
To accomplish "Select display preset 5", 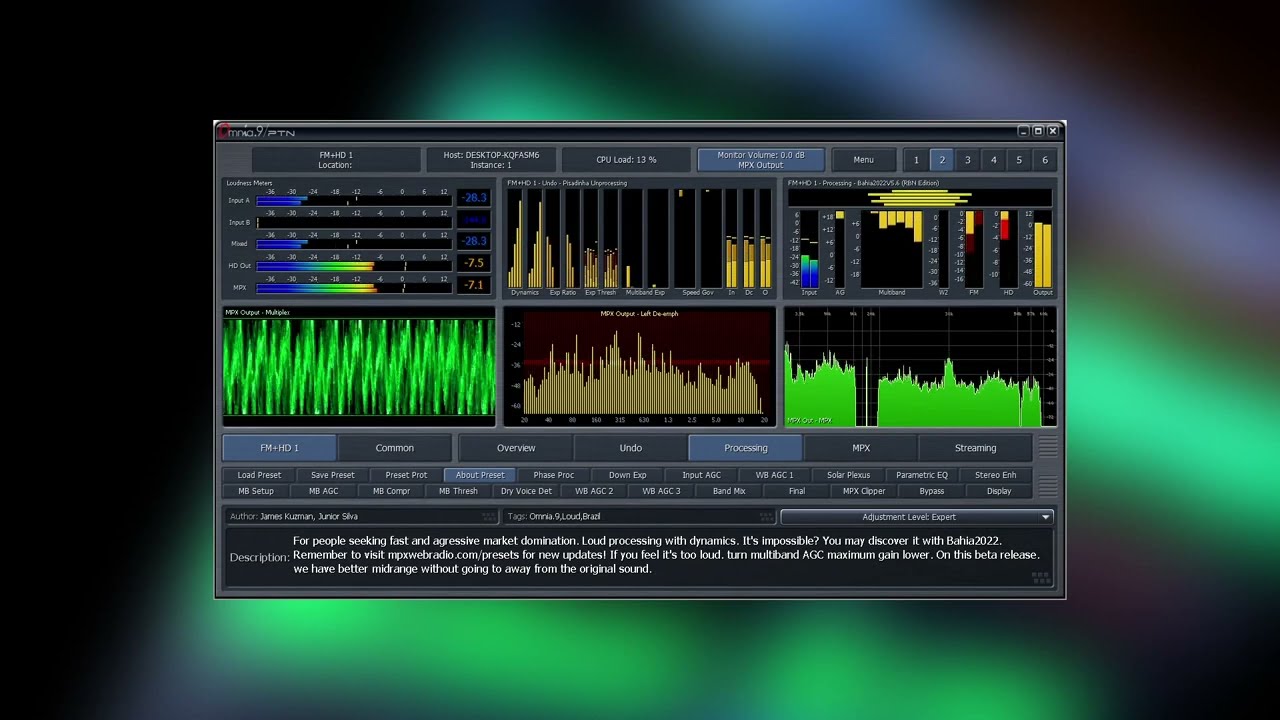I will pos(1019,160).
